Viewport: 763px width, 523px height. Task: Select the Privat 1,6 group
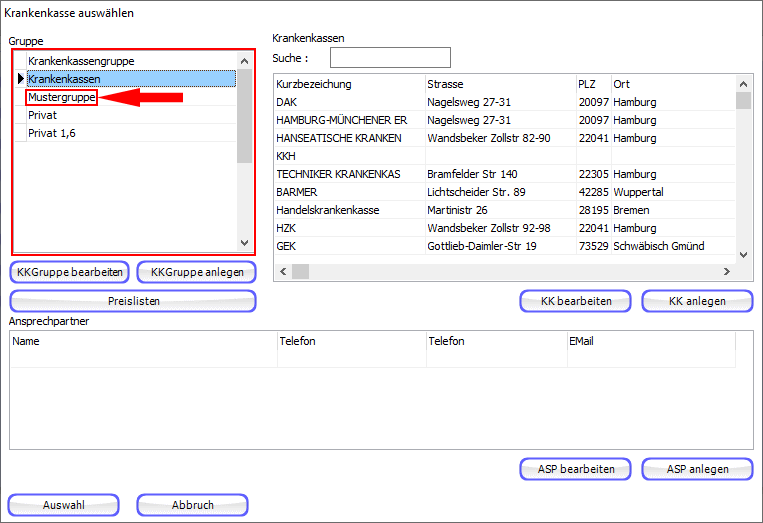(52, 133)
